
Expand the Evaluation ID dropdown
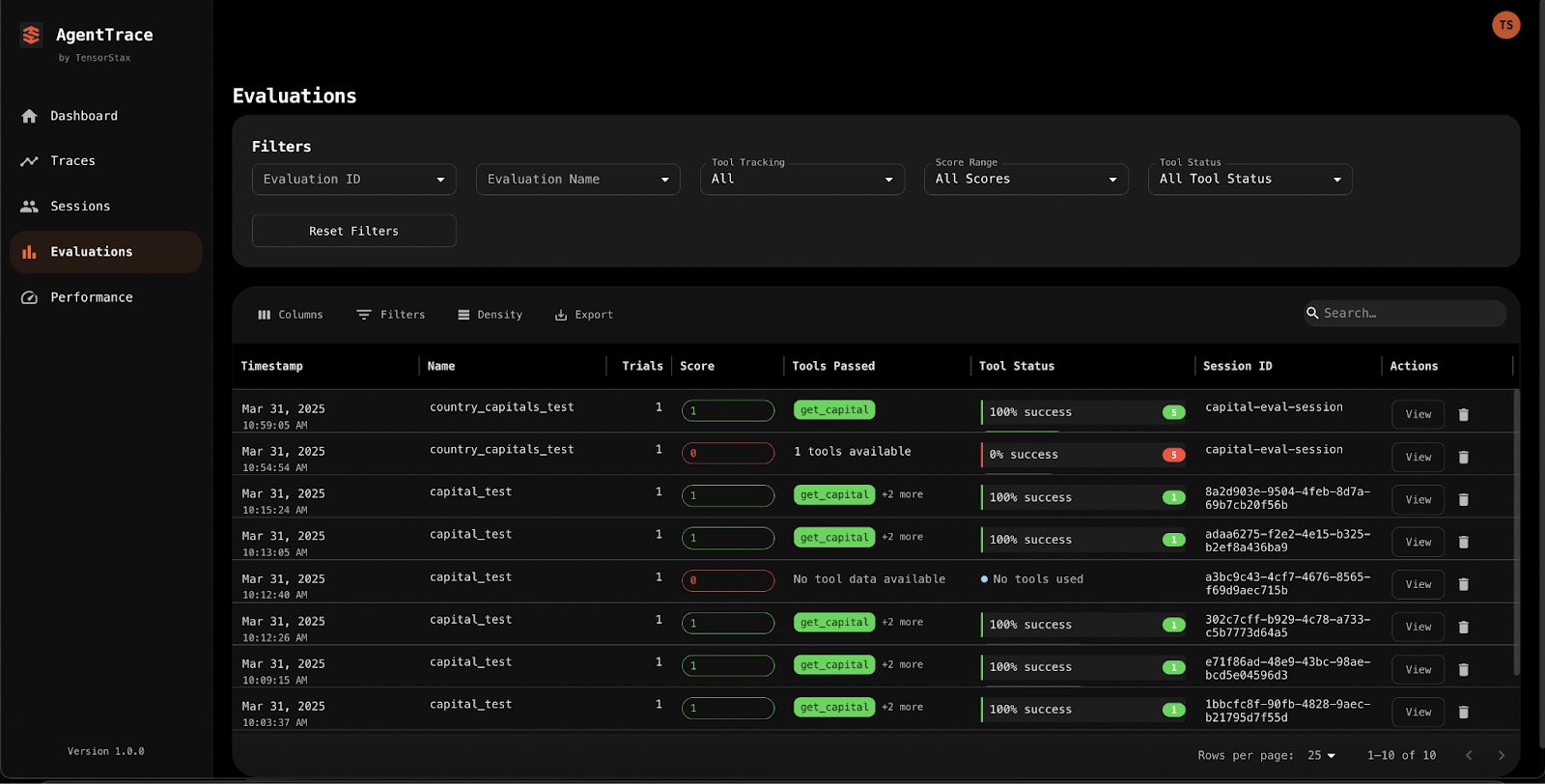tap(354, 180)
